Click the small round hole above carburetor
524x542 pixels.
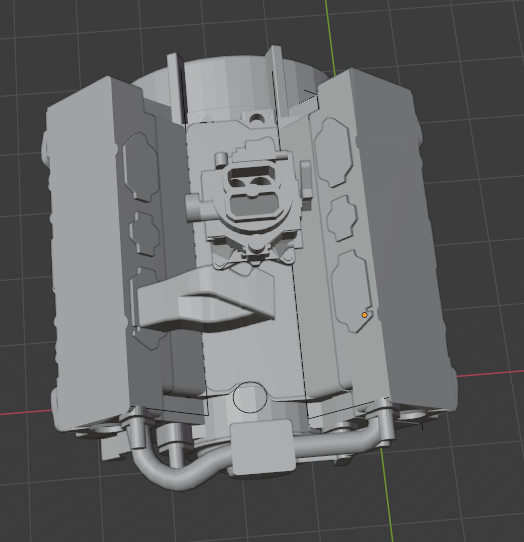(x=256, y=120)
